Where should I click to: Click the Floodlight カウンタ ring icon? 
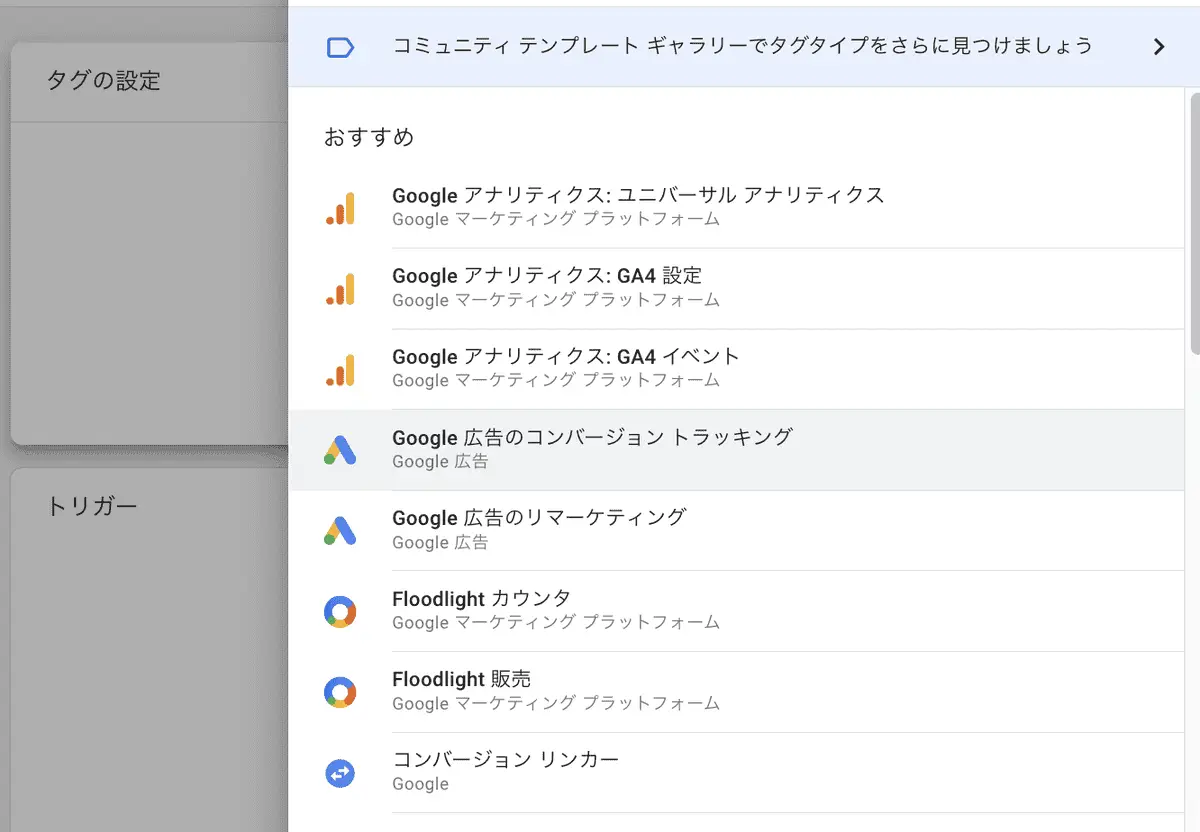(x=340, y=611)
